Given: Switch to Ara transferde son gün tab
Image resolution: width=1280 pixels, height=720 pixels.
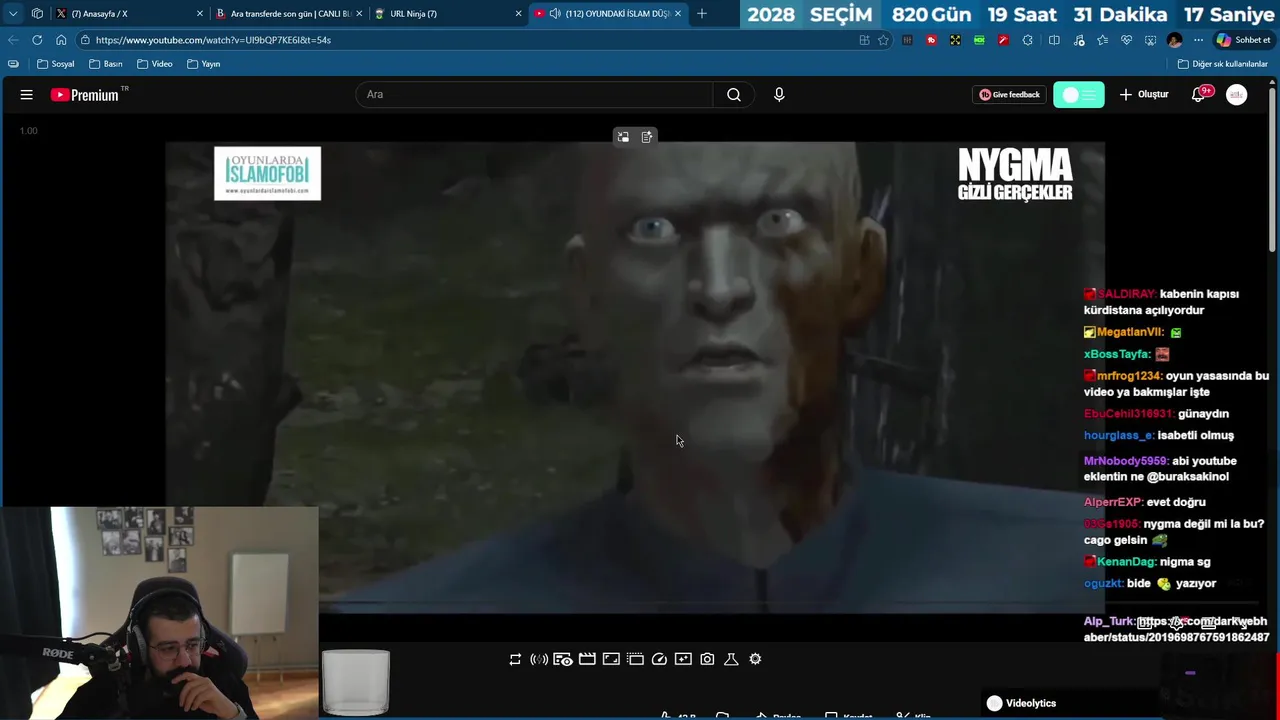Looking at the screenshot, I should (x=287, y=14).
